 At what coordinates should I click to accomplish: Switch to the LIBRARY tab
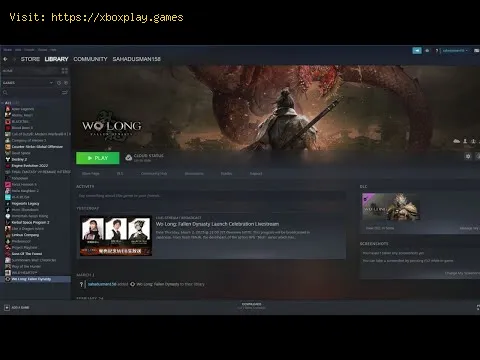[56, 59]
